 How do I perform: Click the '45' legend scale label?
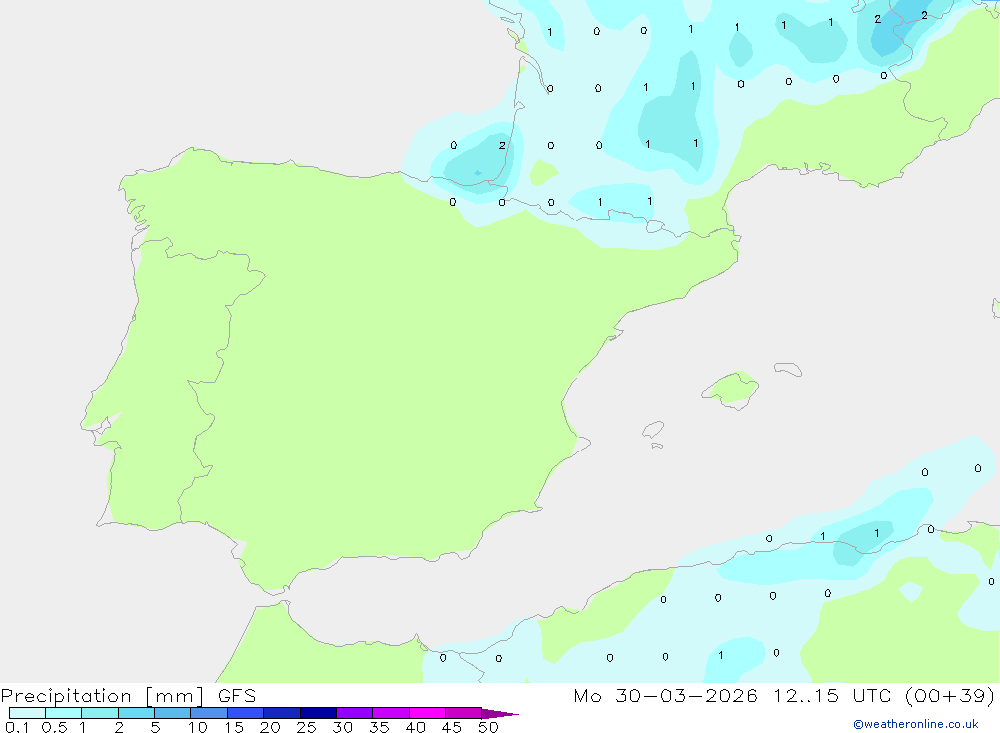coord(452,727)
